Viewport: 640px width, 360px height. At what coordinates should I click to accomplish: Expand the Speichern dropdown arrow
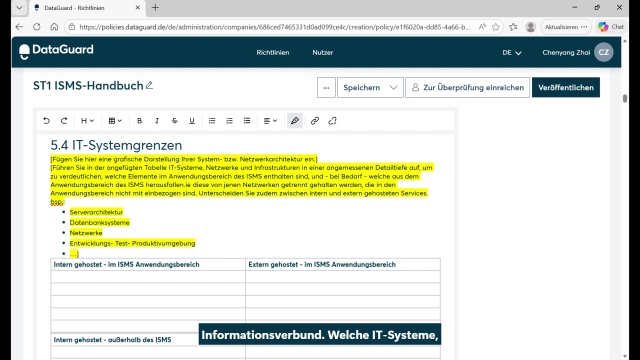coord(393,87)
